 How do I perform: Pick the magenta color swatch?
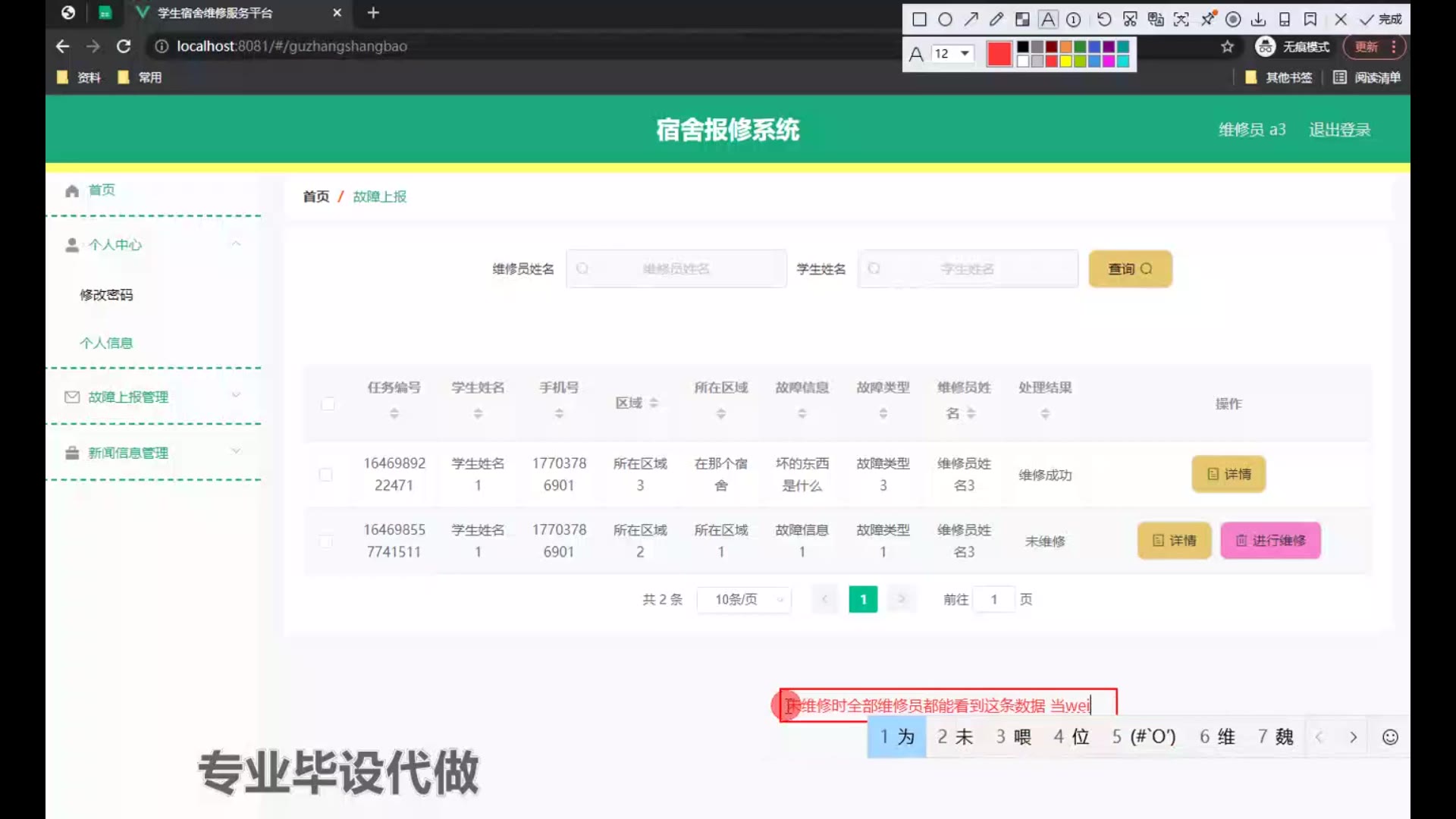[x=1109, y=61]
